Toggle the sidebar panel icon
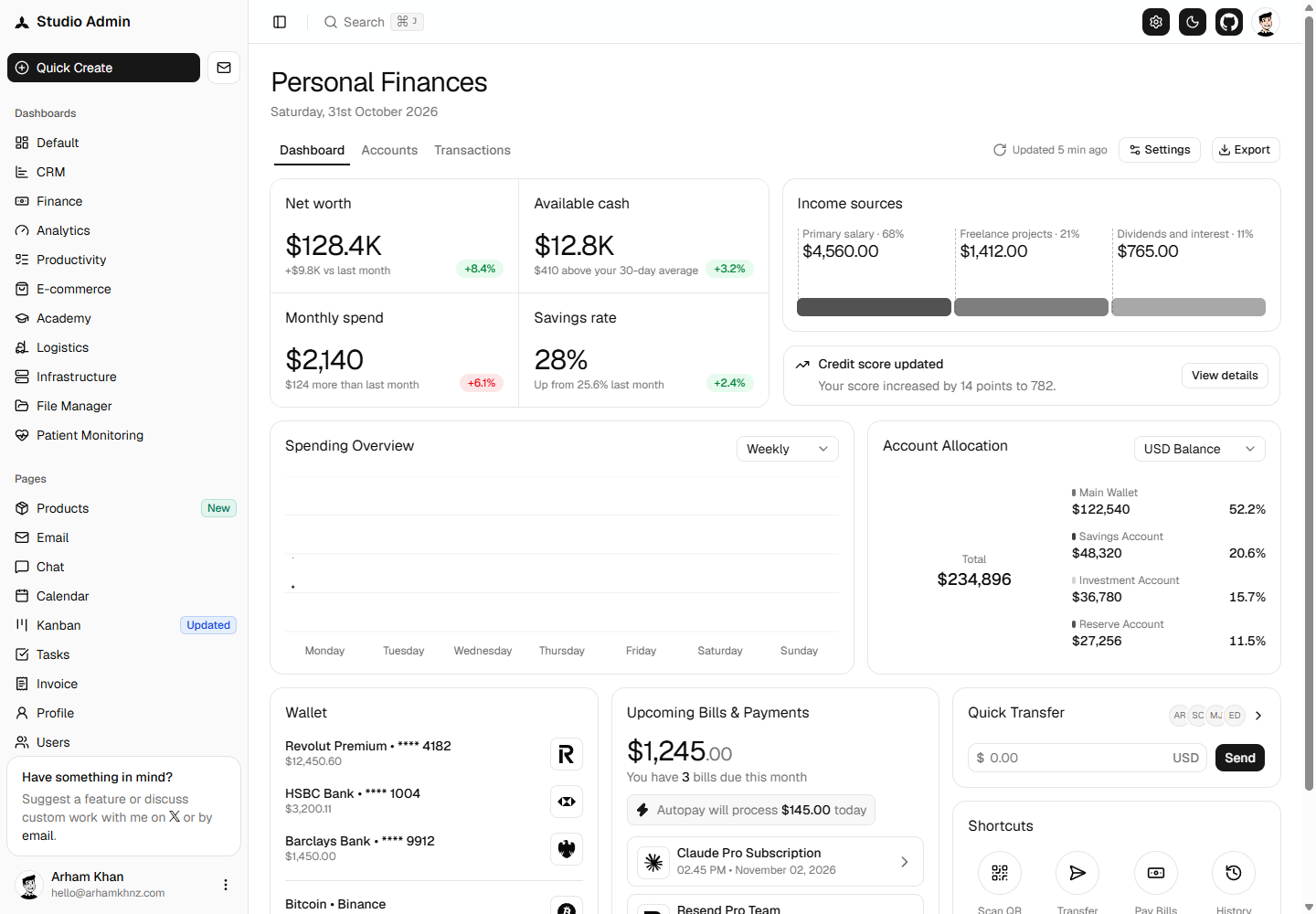 tap(280, 22)
